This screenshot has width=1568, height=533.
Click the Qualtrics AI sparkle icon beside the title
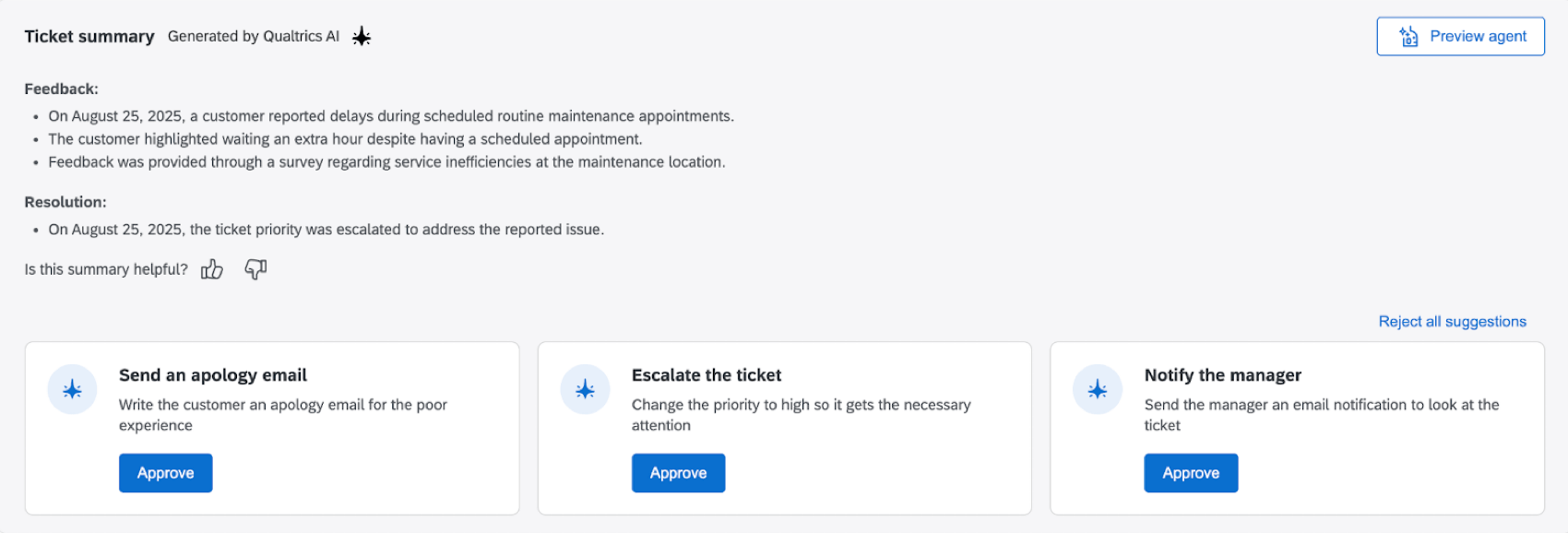(361, 36)
